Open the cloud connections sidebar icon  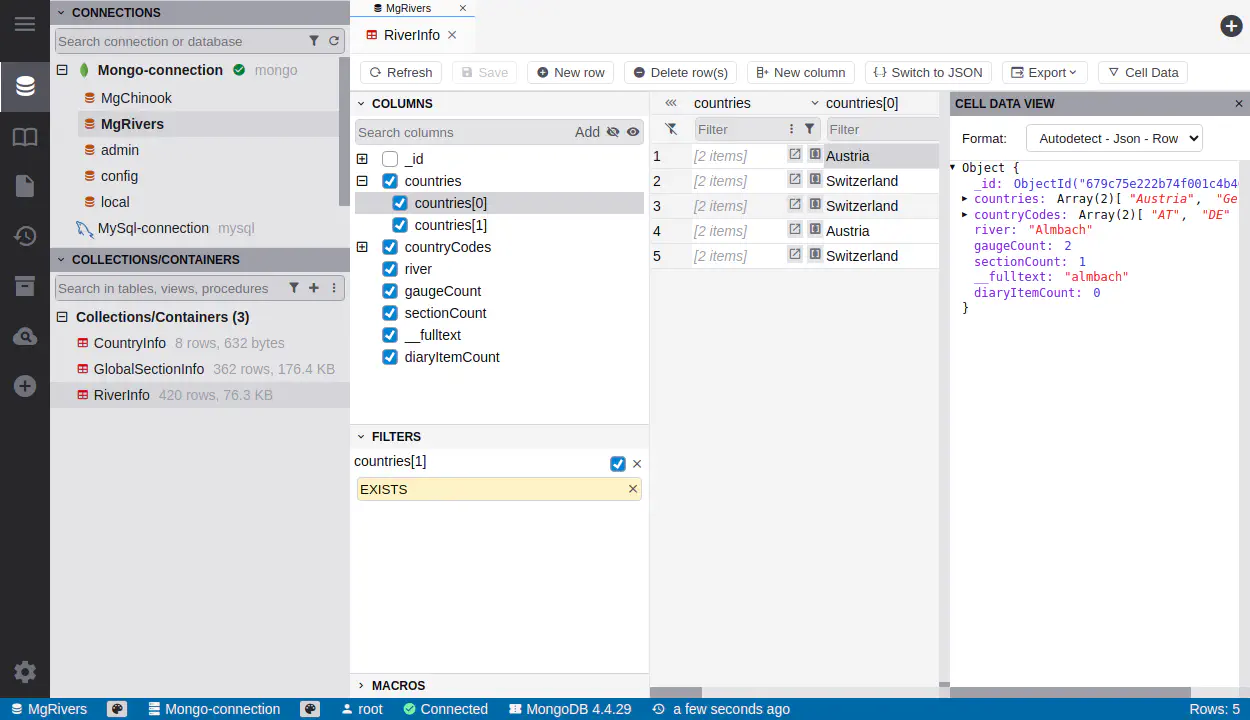click(x=25, y=336)
